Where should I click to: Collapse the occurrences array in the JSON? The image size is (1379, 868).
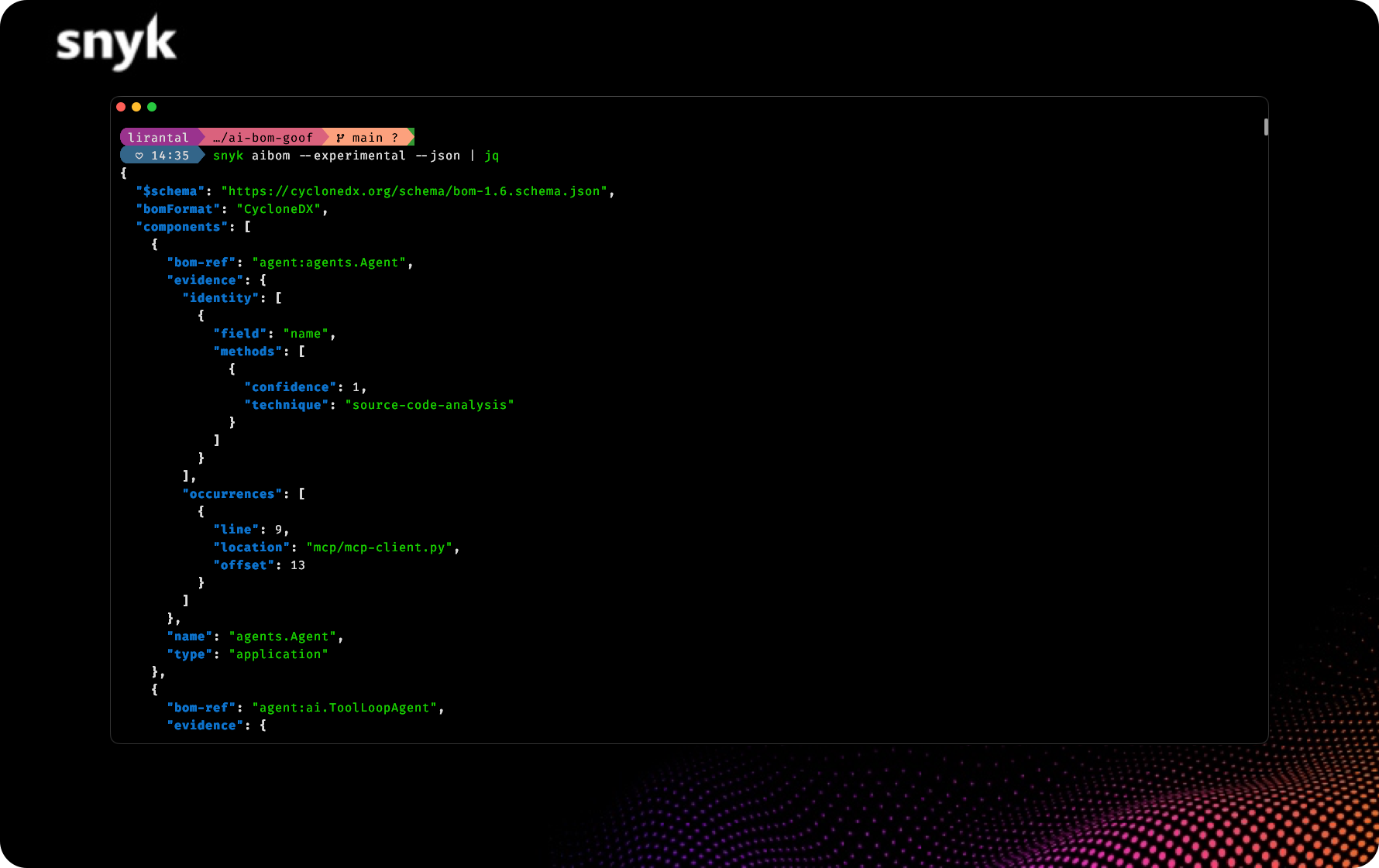click(x=301, y=493)
